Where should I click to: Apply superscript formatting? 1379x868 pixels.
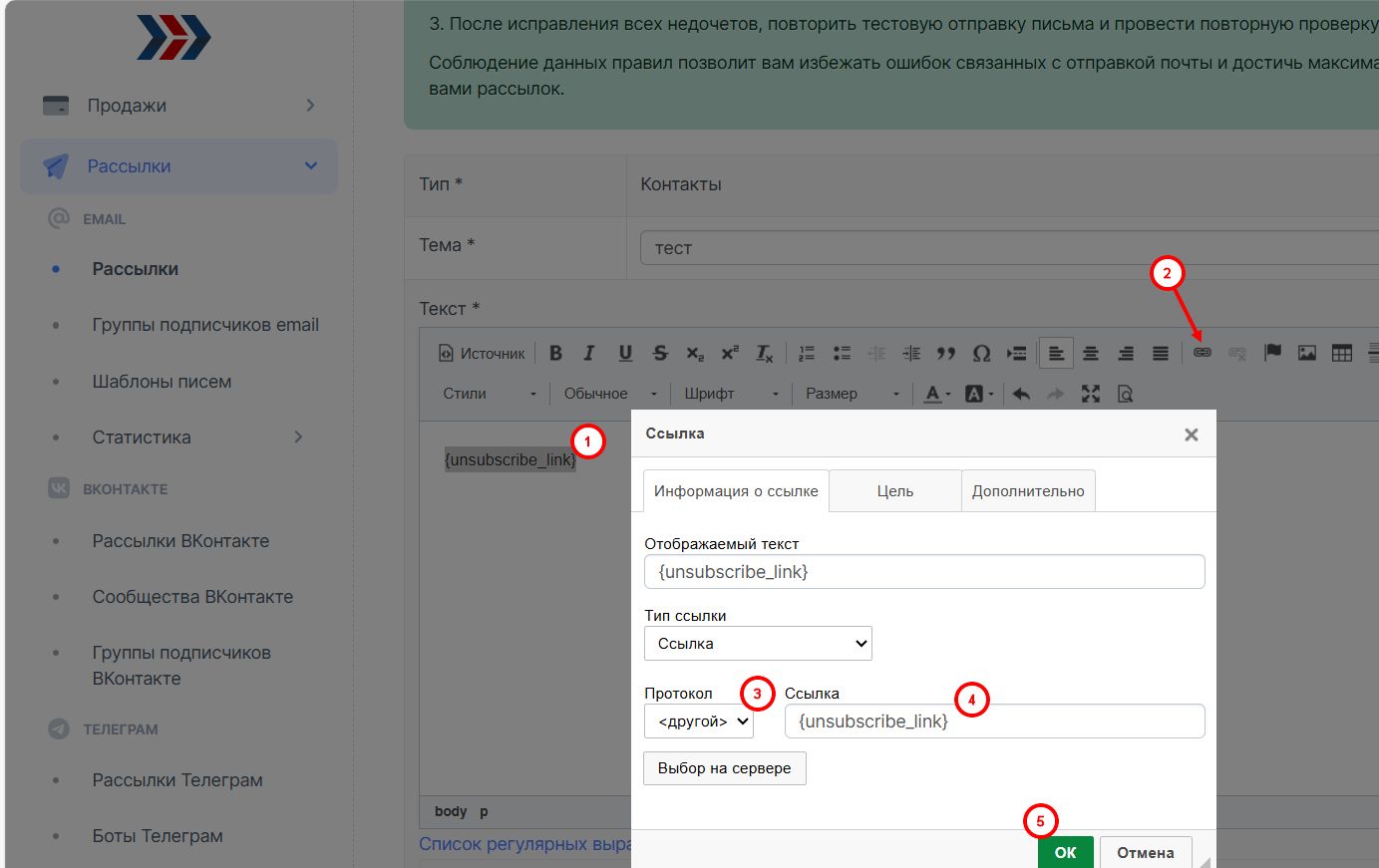pos(730,353)
